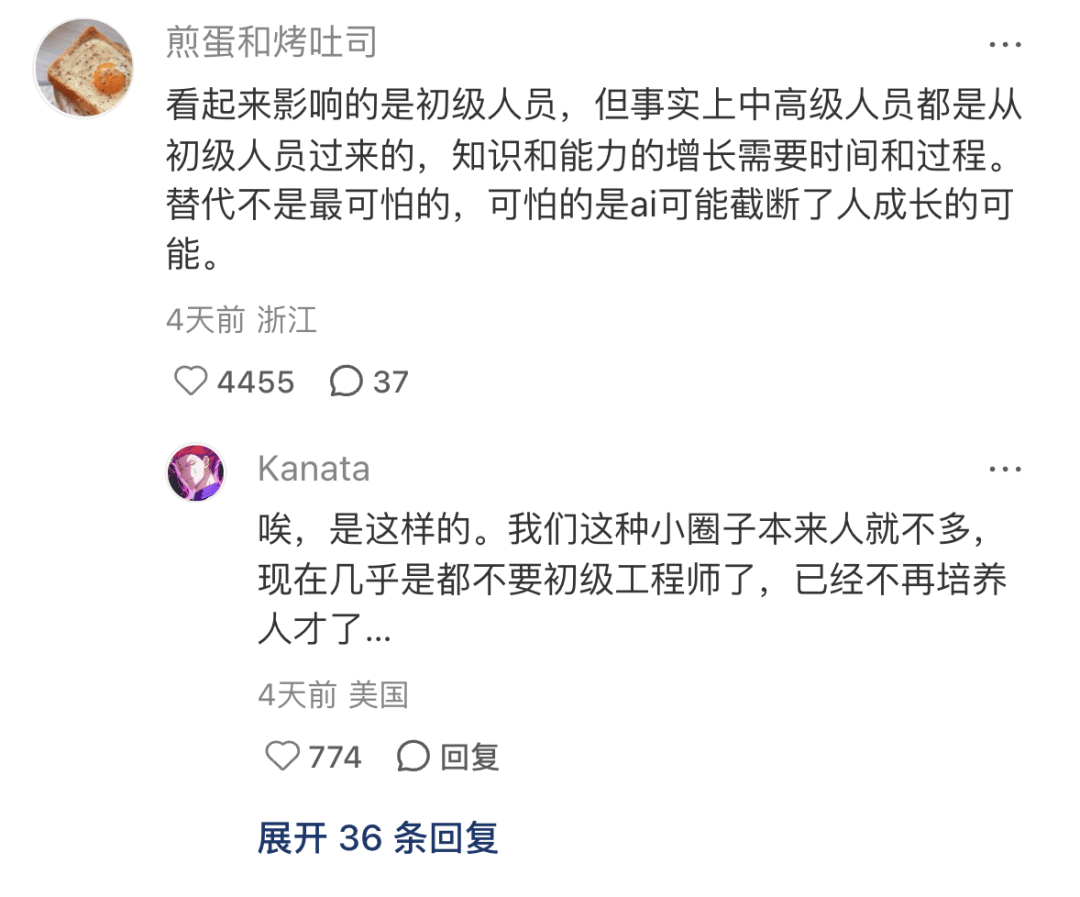
Task: Open comment replies via the speech bubble icon
Action: [345, 381]
